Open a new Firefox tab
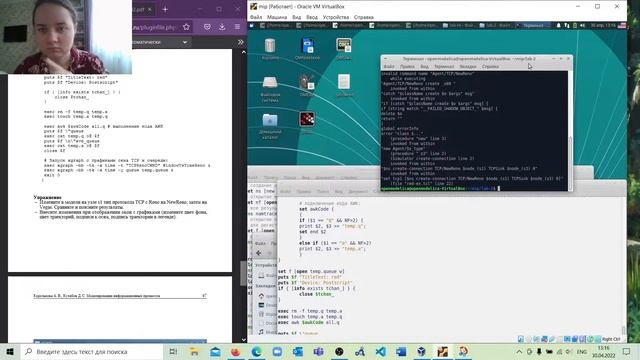The image size is (640, 360). (x=165, y=9)
